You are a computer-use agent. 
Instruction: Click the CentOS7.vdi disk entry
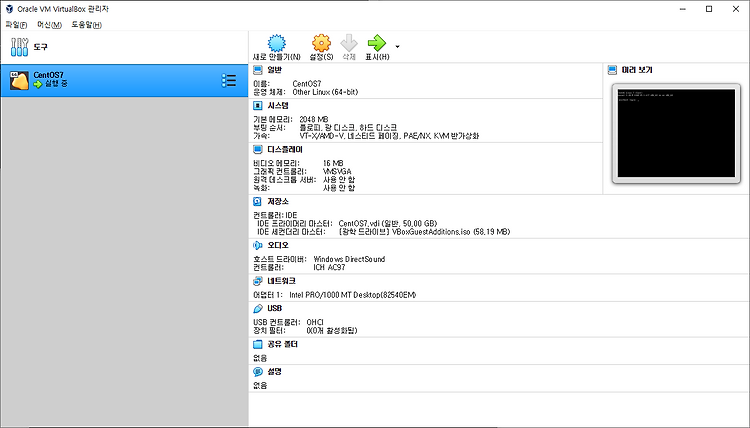388,223
